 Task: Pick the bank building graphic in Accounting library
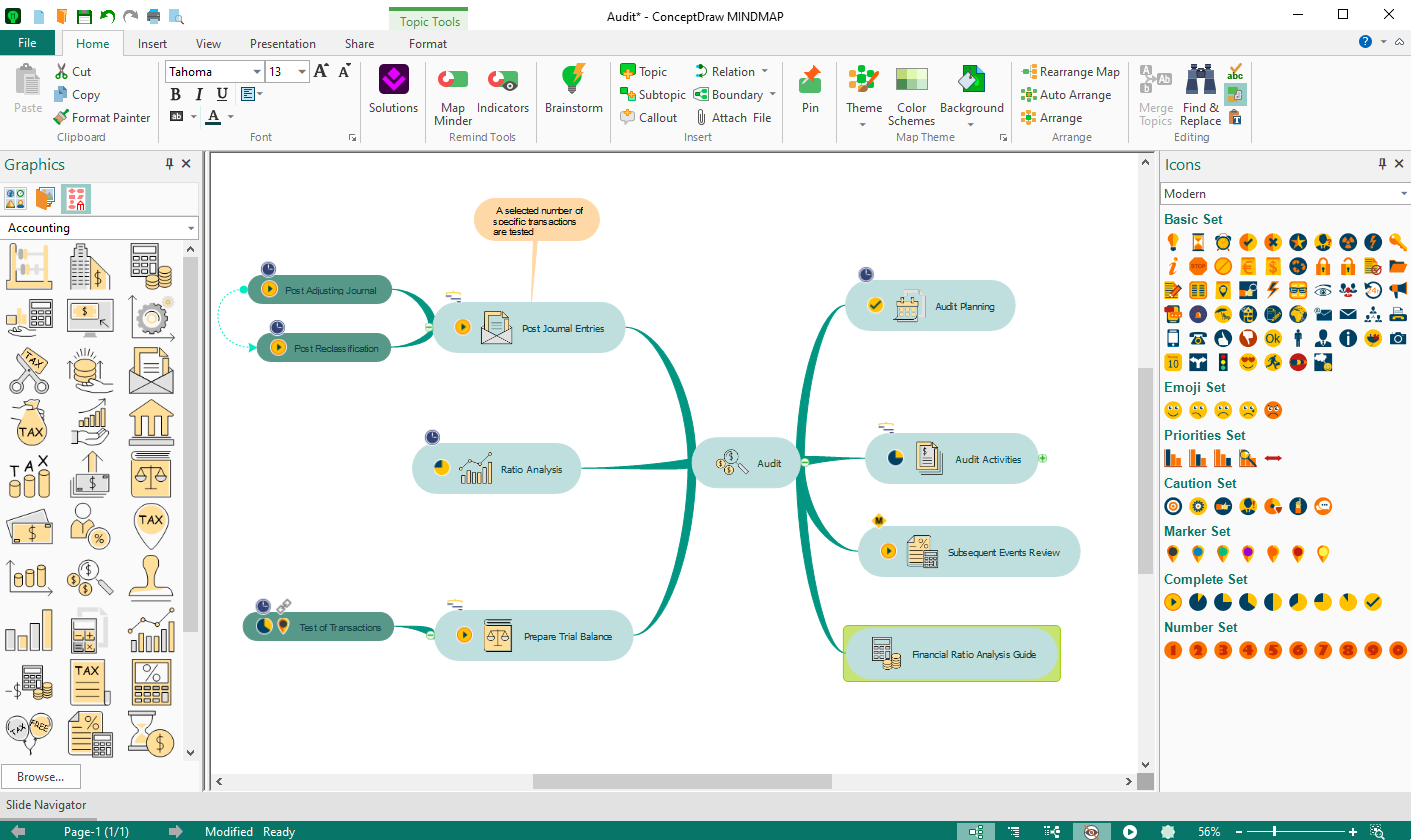[151, 421]
